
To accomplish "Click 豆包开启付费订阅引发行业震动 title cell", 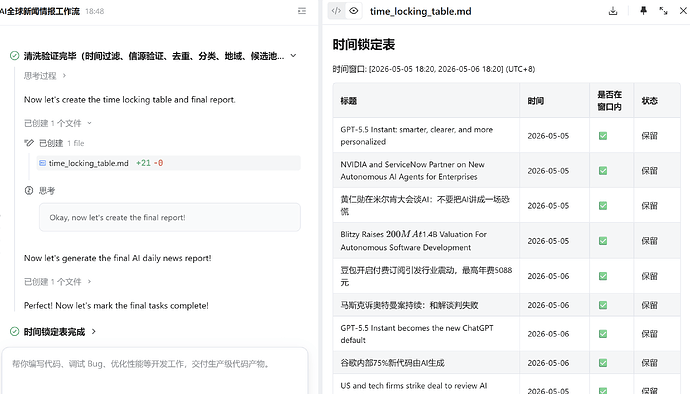I will (x=426, y=276).
